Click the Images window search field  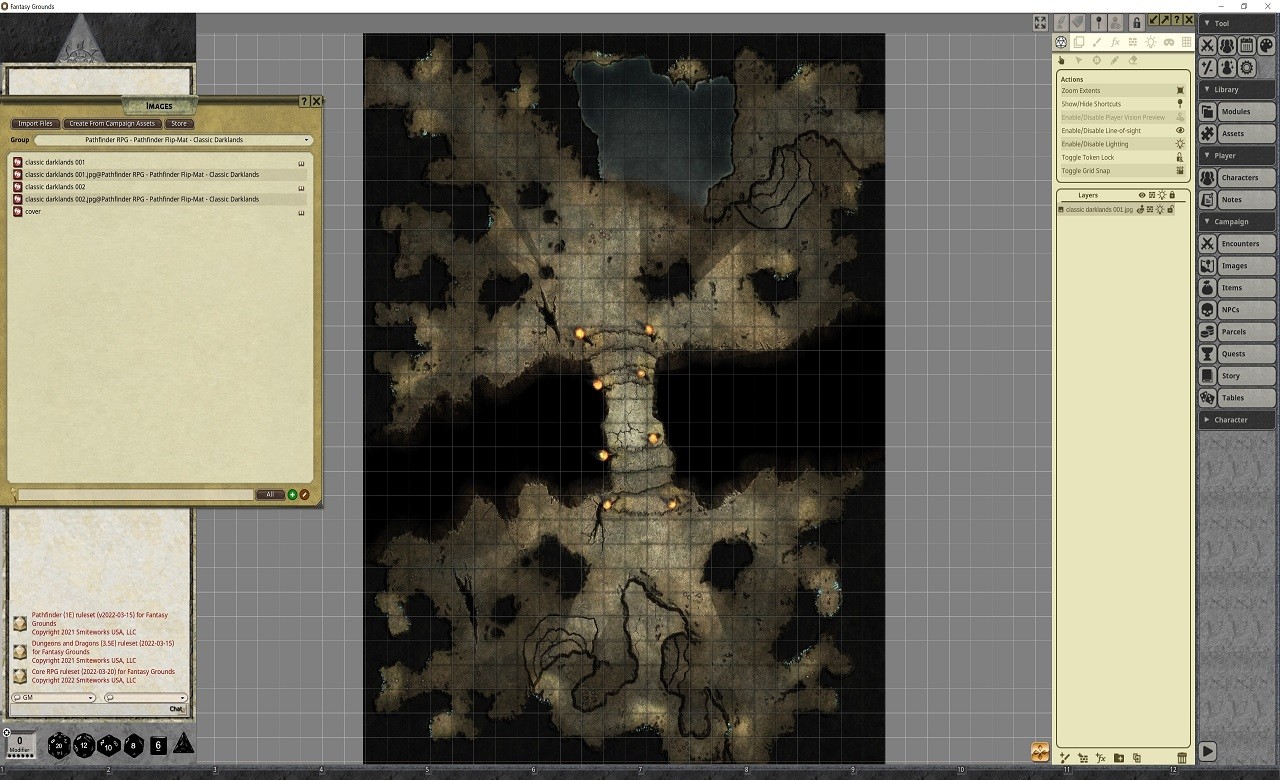[x=136, y=495]
